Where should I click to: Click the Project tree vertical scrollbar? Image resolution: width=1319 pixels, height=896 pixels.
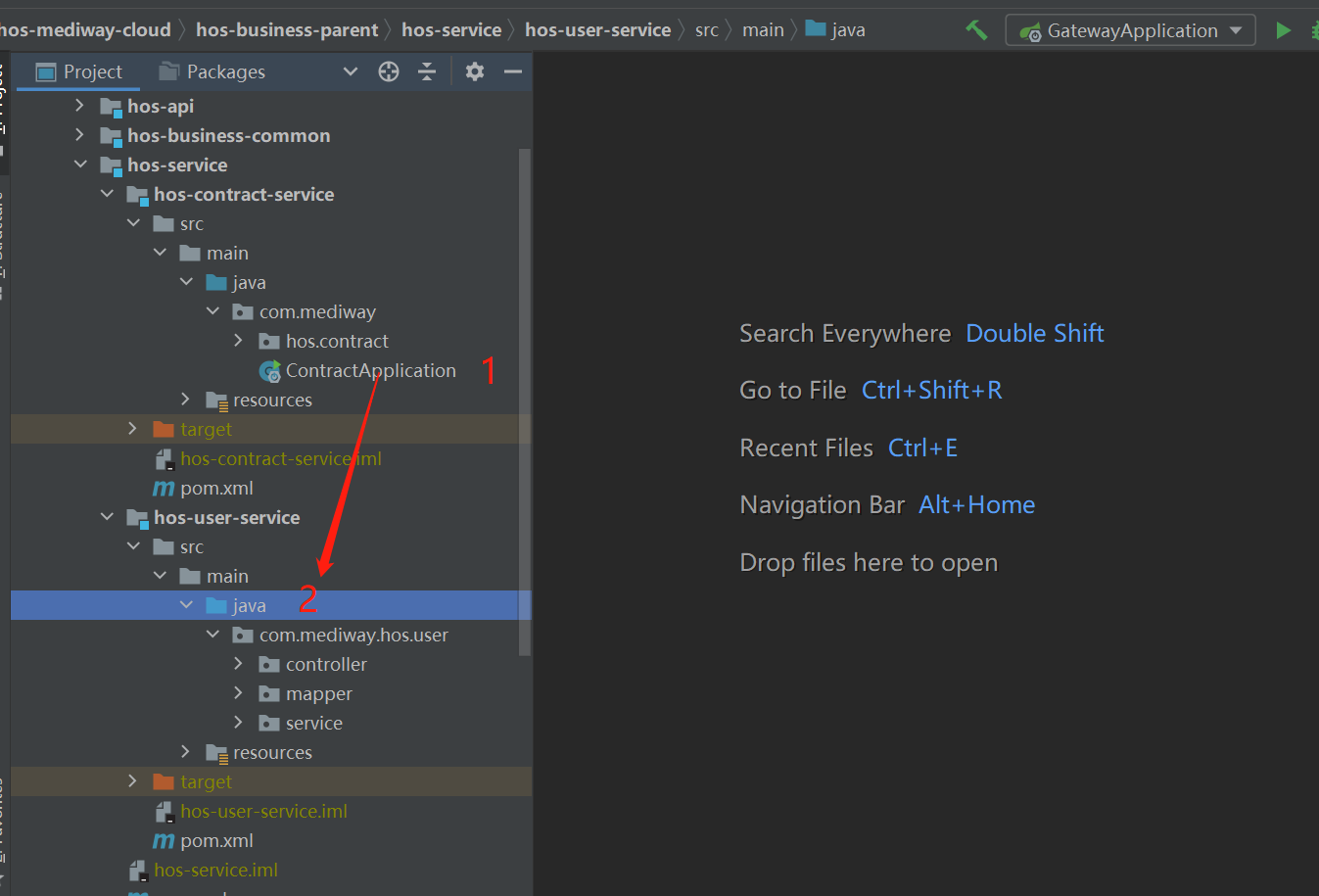click(525, 401)
